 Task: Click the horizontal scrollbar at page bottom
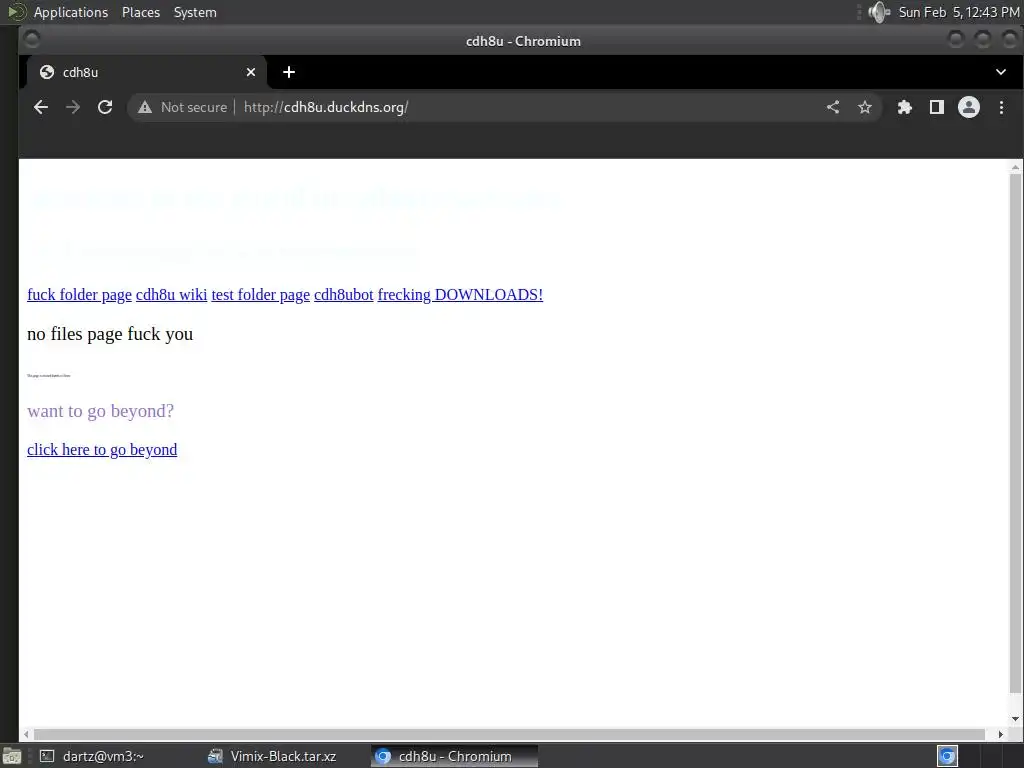(509, 735)
